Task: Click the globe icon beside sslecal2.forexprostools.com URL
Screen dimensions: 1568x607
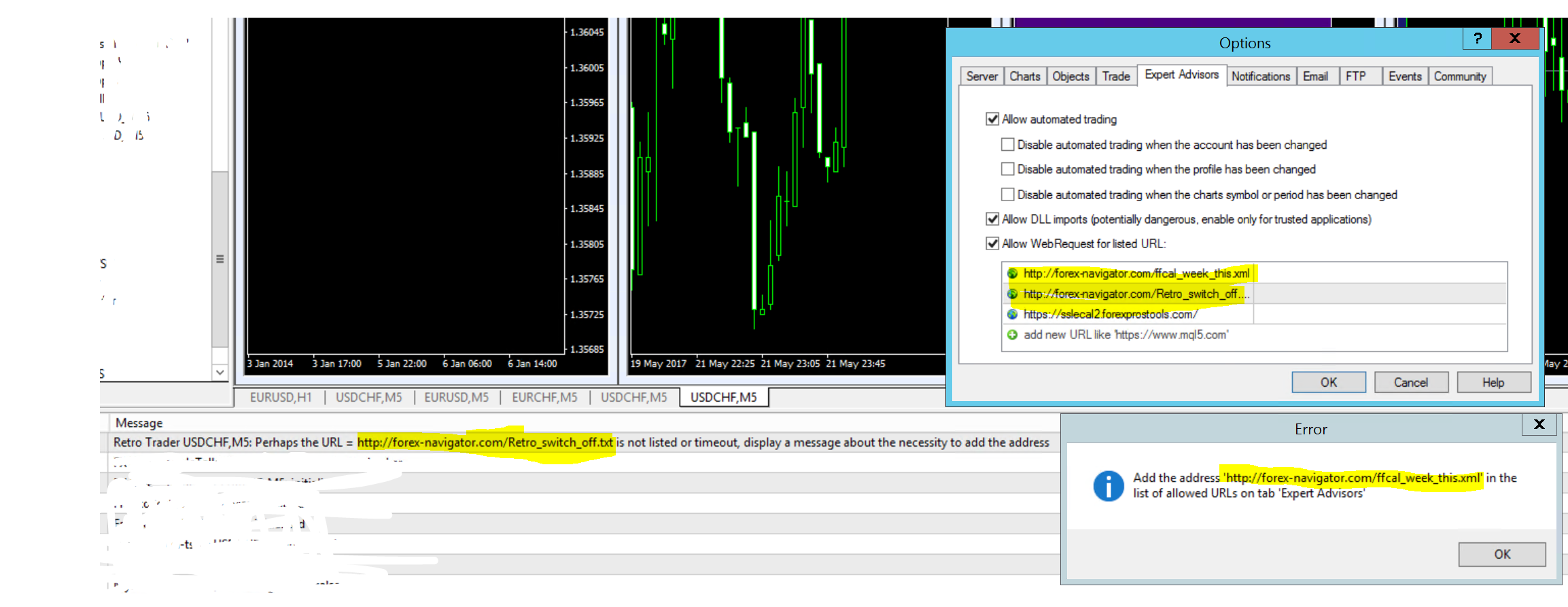Action: pos(1012,314)
